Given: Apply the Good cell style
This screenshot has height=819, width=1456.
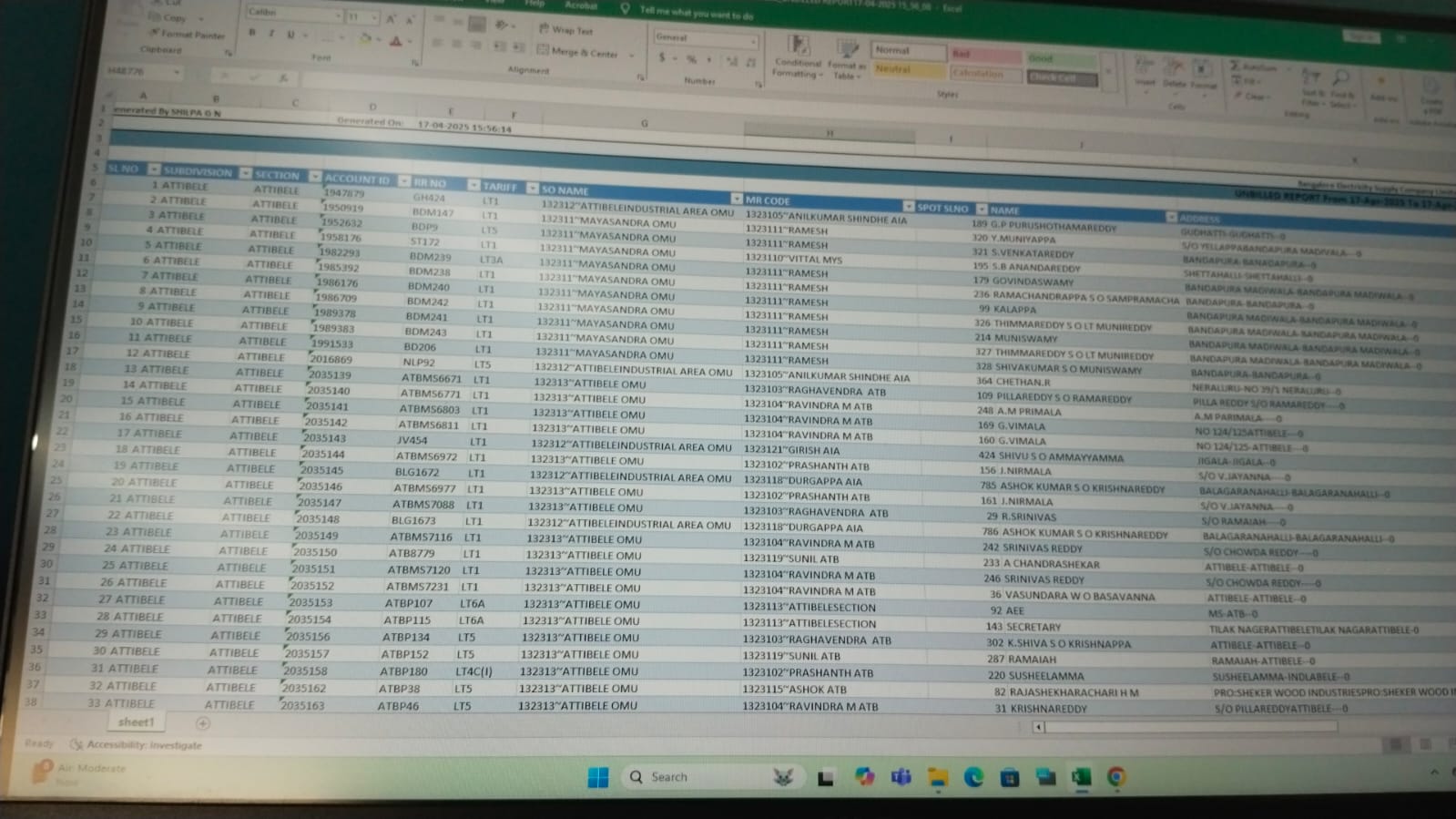Looking at the screenshot, I should tap(1061, 58).
